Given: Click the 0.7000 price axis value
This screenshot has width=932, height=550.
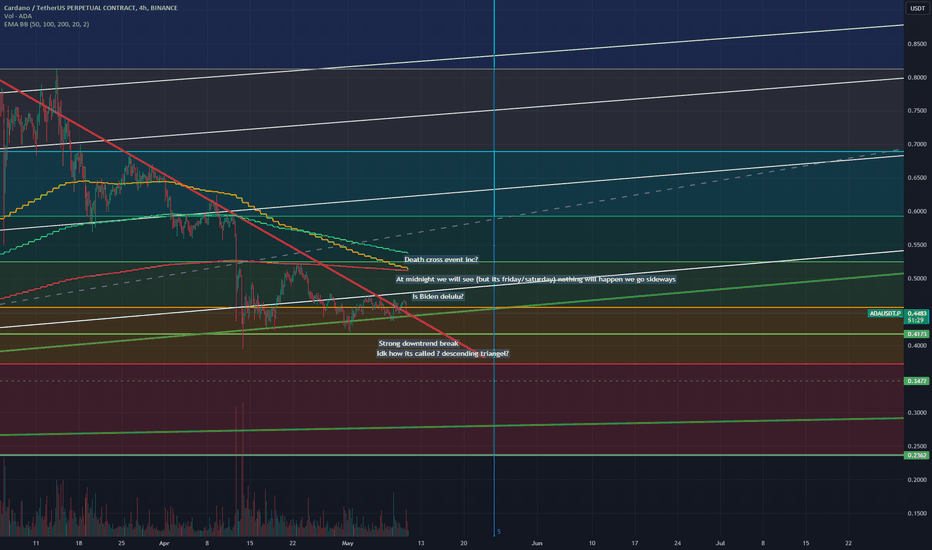Looking at the screenshot, I should (x=917, y=144).
